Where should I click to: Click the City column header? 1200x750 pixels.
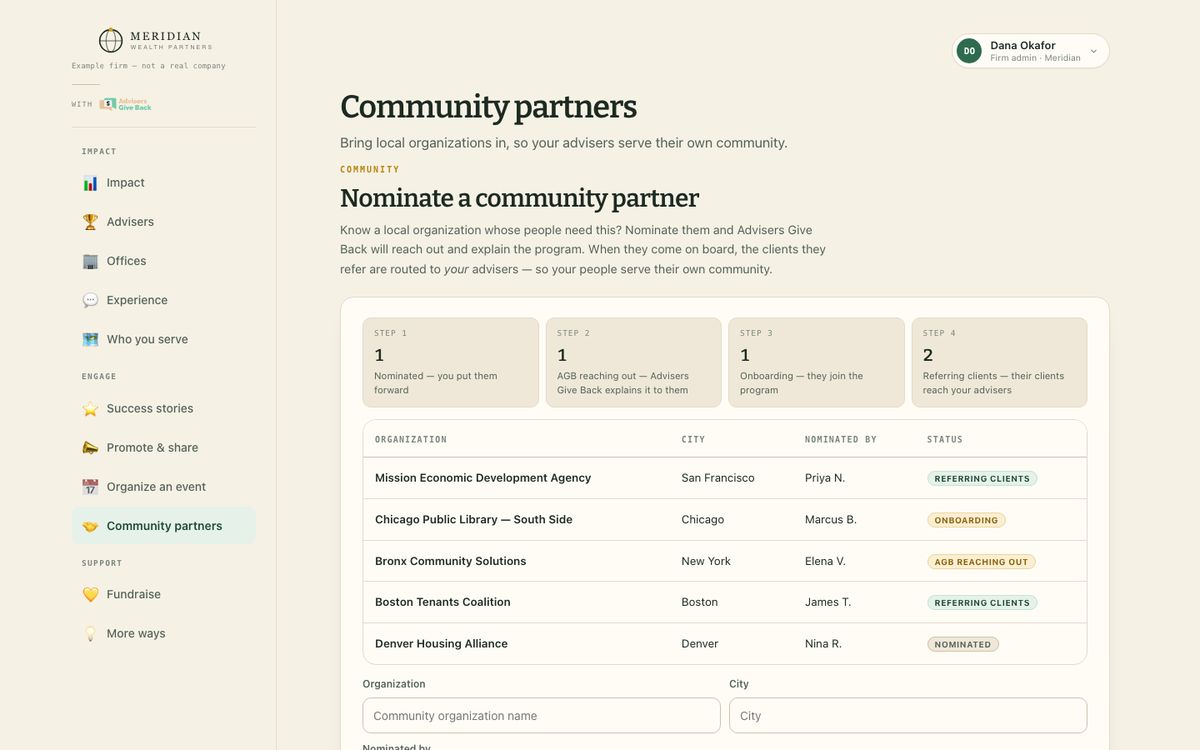pyautogui.click(x=693, y=439)
